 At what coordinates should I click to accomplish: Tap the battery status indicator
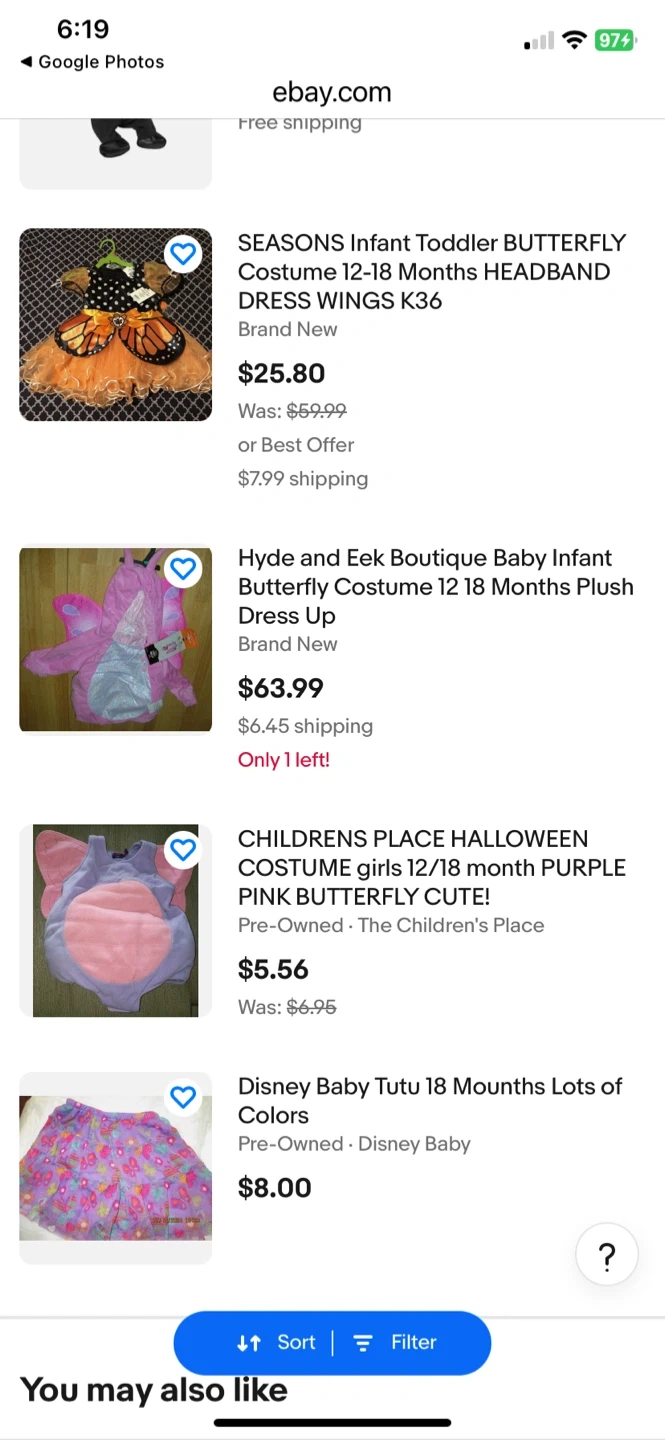(x=614, y=41)
